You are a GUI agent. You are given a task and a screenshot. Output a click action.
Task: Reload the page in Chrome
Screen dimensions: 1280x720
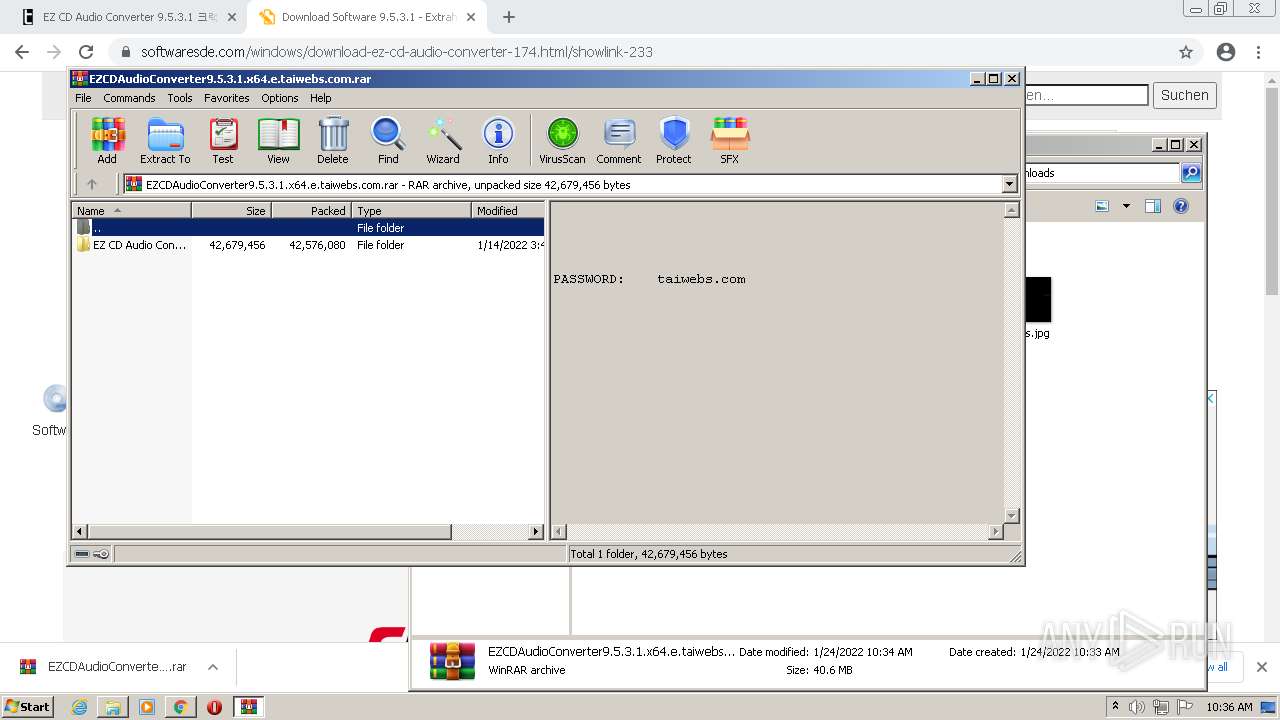(x=86, y=52)
